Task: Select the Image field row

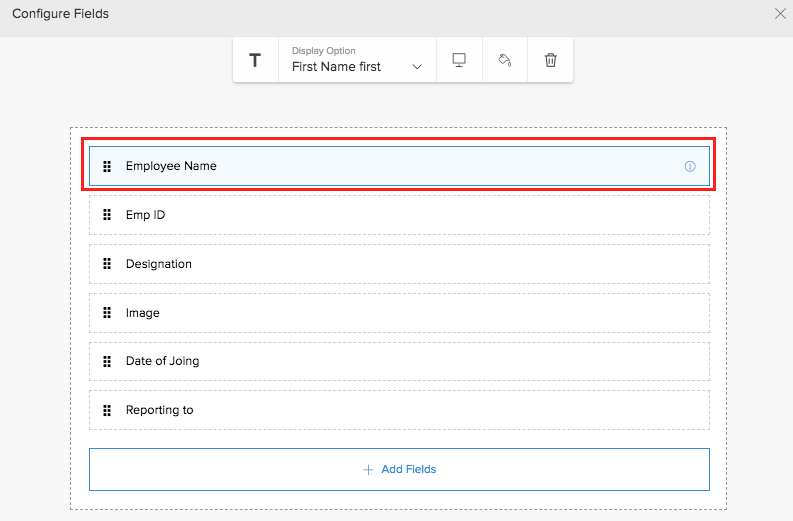Action: 400,313
